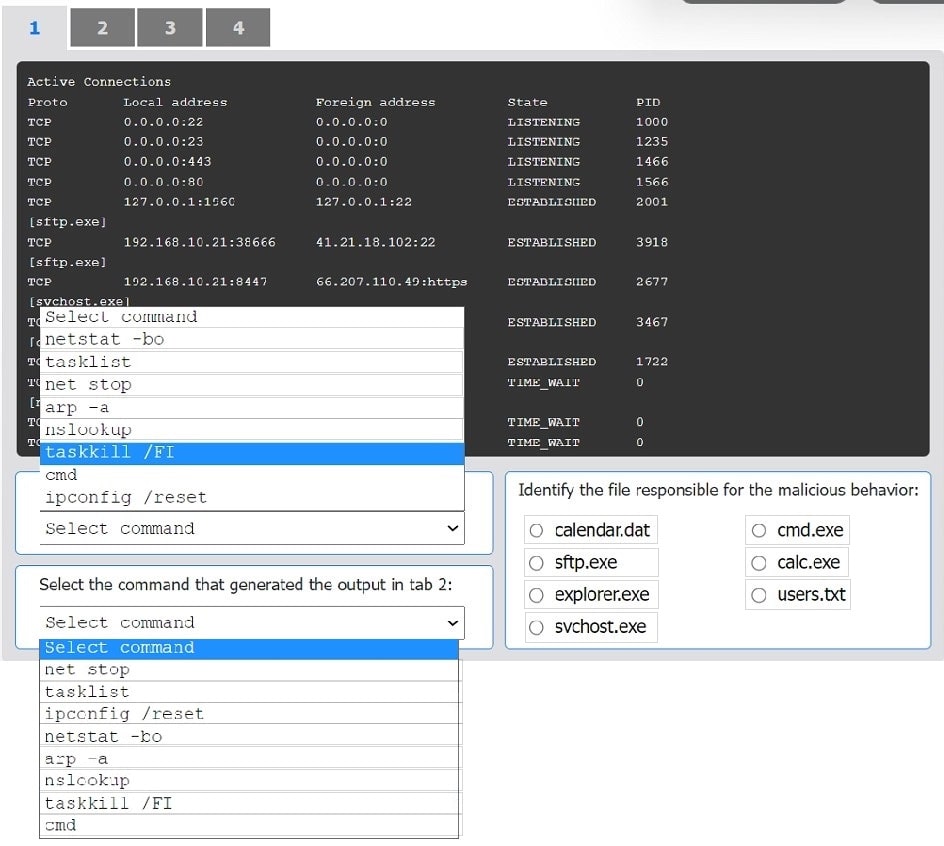Choose 'arp -a' in lower dropdown list
Viewport: 944px width, 846px height.
point(249,759)
